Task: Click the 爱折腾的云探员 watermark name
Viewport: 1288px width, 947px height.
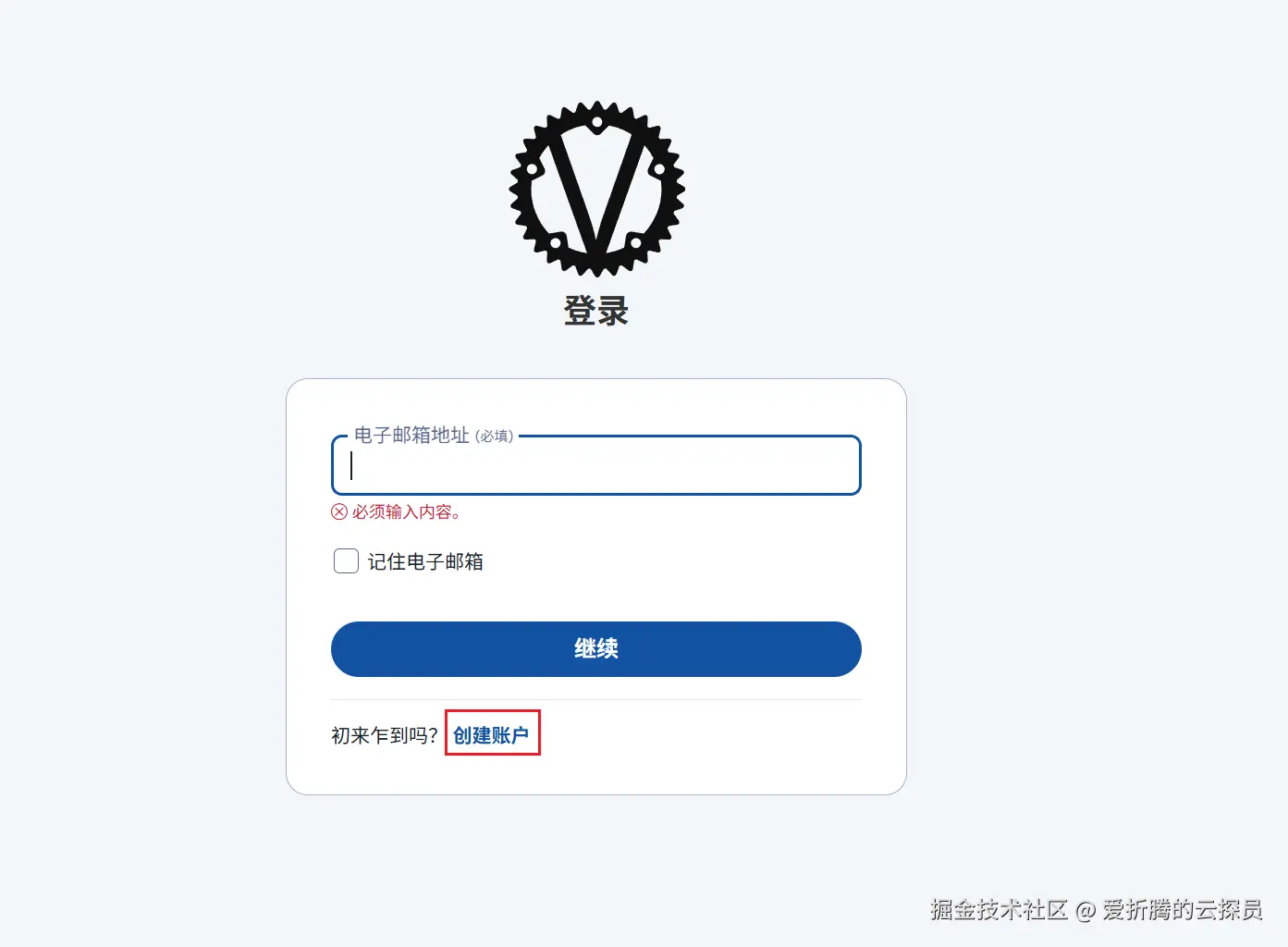Action: click(x=1183, y=910)
